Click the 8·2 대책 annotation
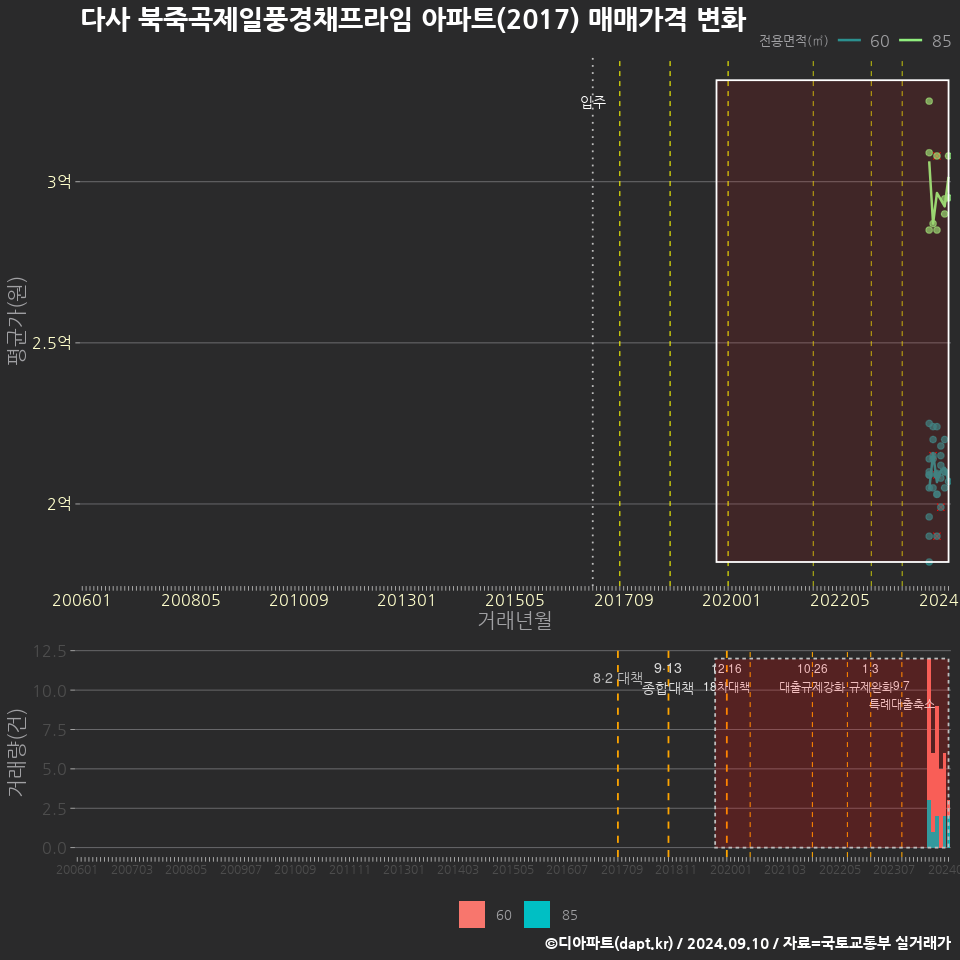 click(618, 678)
